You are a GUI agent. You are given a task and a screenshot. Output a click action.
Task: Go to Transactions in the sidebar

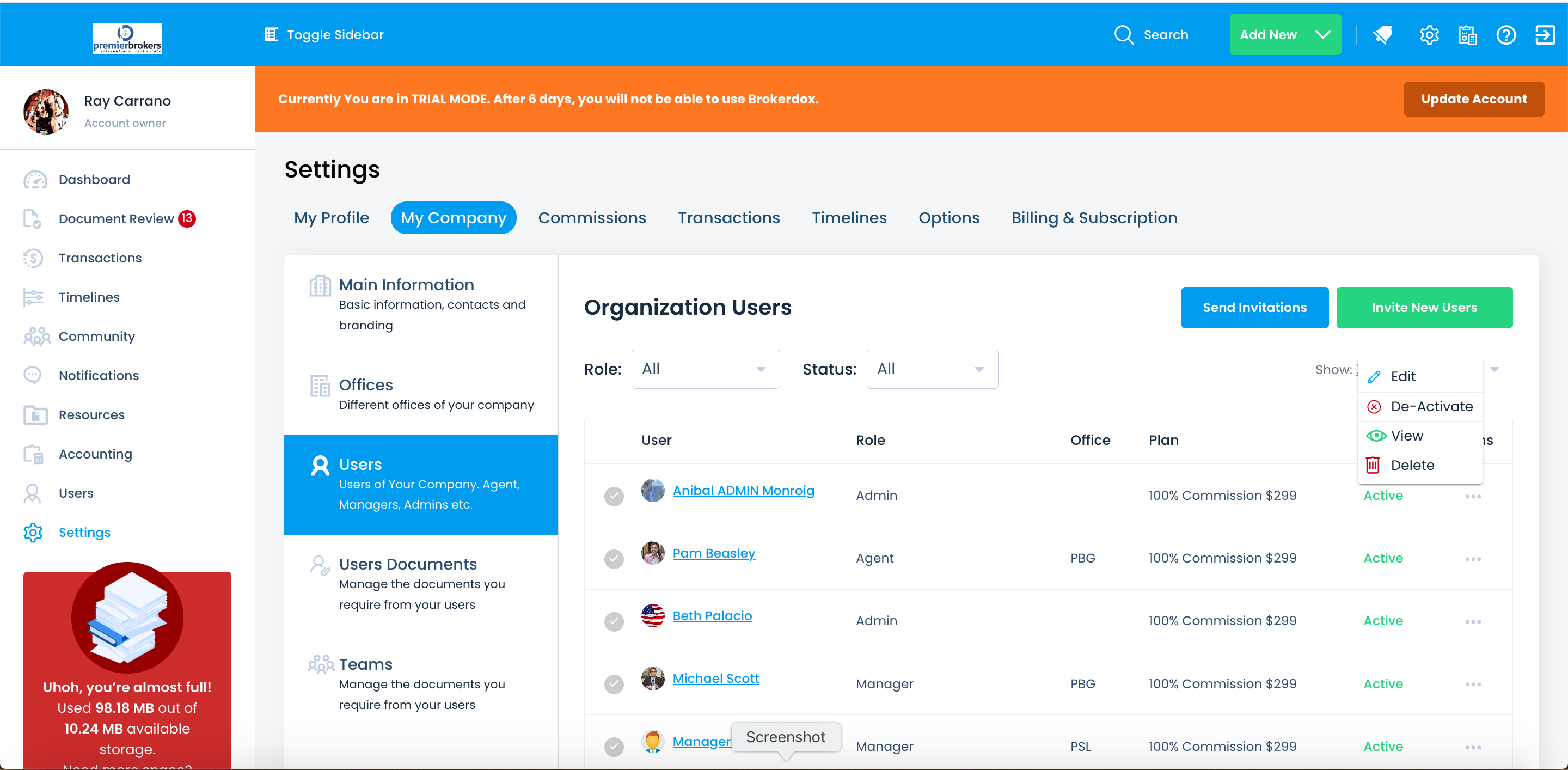(x=100, y=258)
